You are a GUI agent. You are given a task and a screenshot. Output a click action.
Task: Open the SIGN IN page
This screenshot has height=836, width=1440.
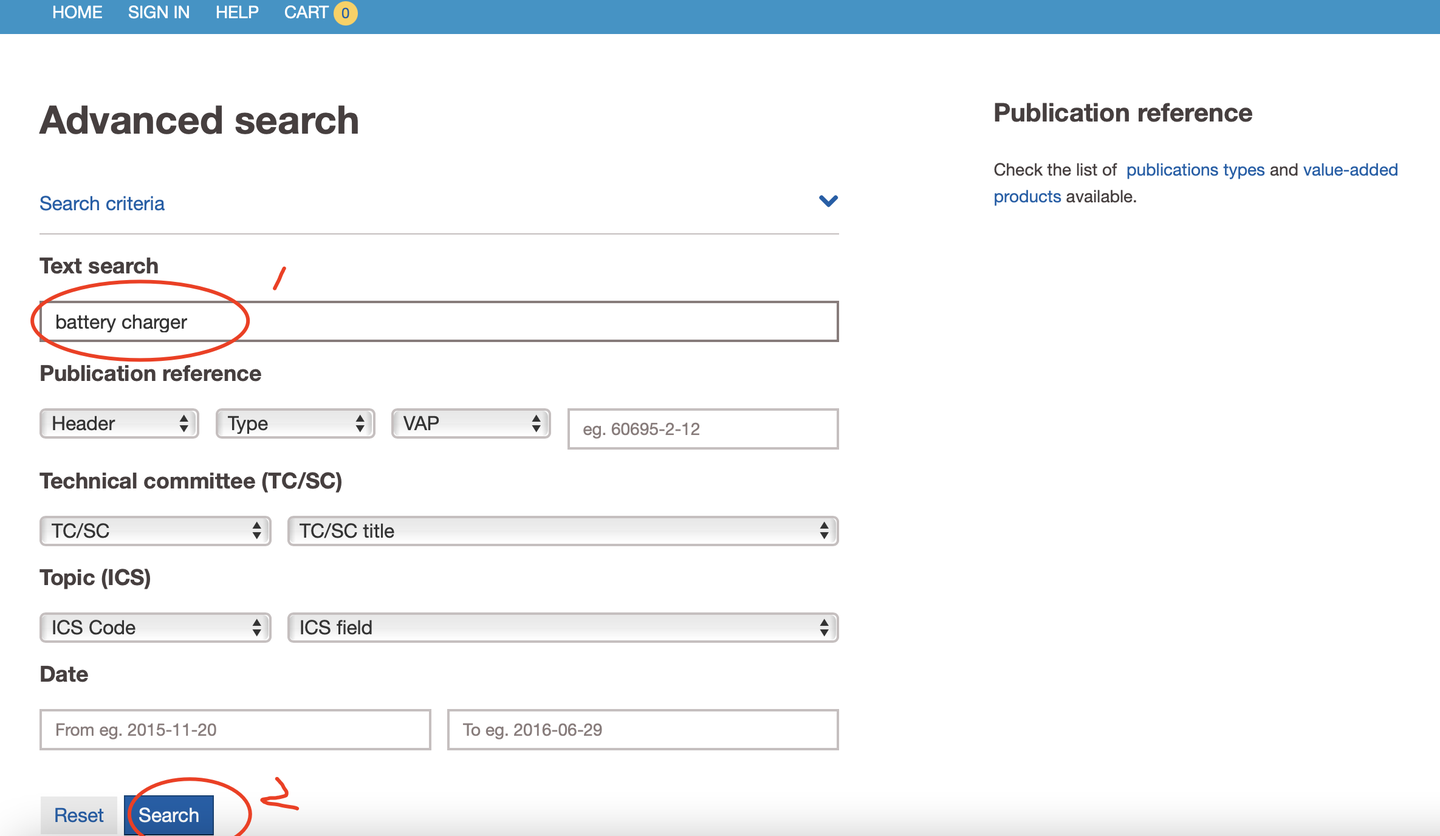(159, 13)
